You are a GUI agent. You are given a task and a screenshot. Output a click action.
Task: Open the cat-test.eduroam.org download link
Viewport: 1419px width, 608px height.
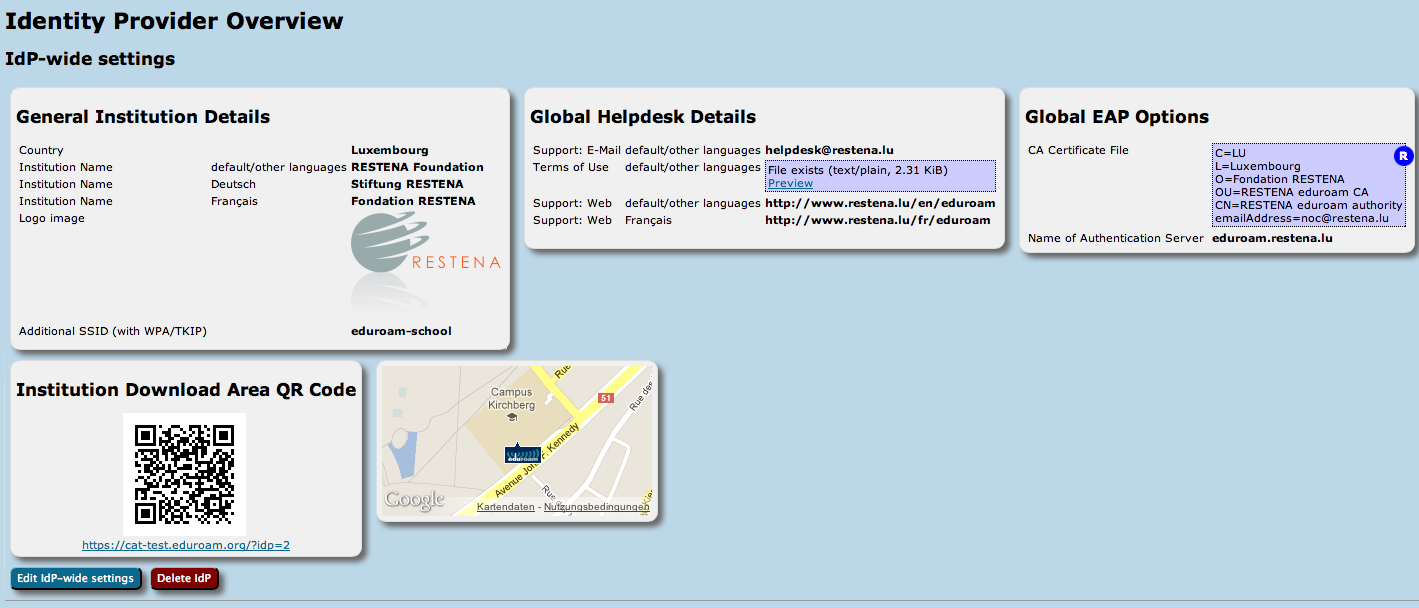pos(186,545)
